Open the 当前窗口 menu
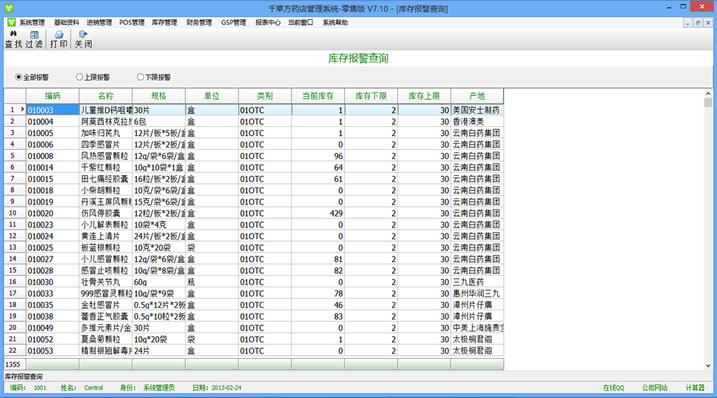Viewport: 717px width, 398px height. (300, 22)
